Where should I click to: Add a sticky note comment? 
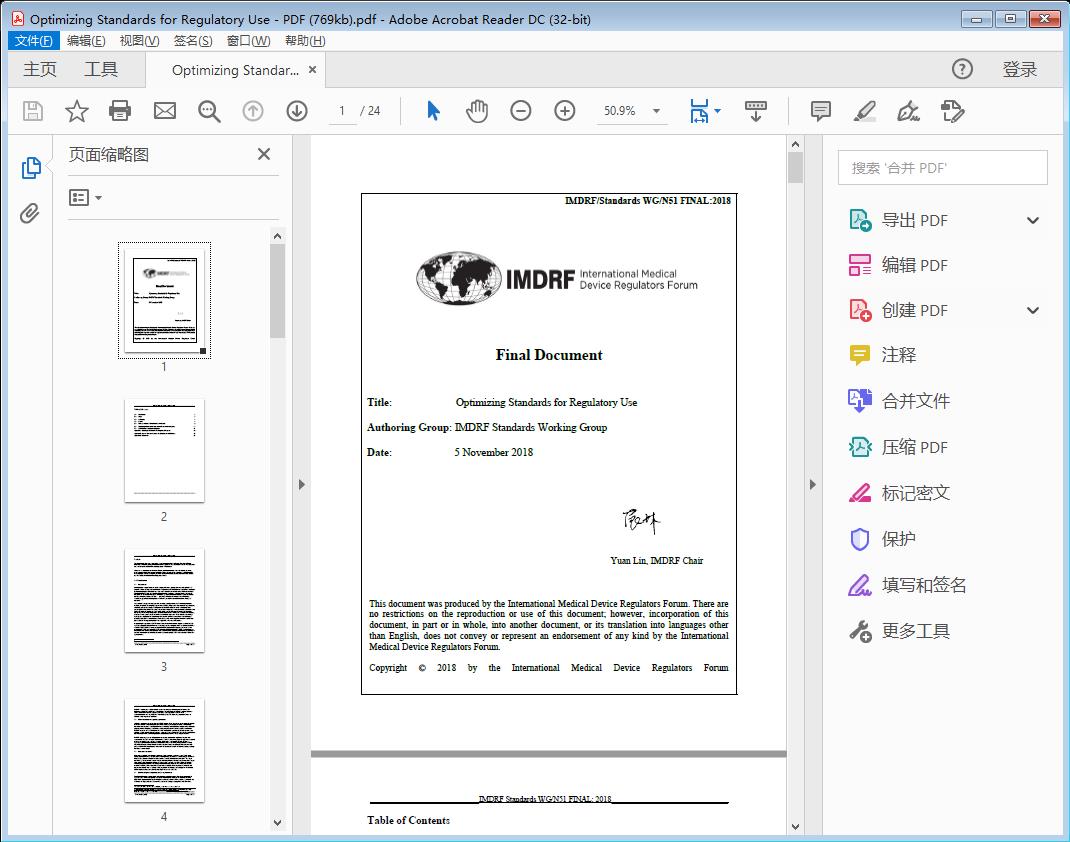click(820, 111)
